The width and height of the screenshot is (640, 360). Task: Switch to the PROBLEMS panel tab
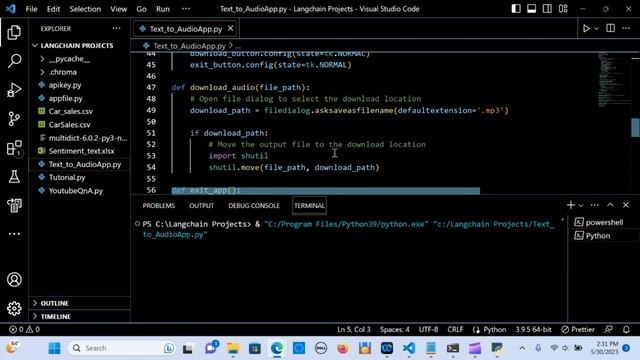tap(159, 205)
